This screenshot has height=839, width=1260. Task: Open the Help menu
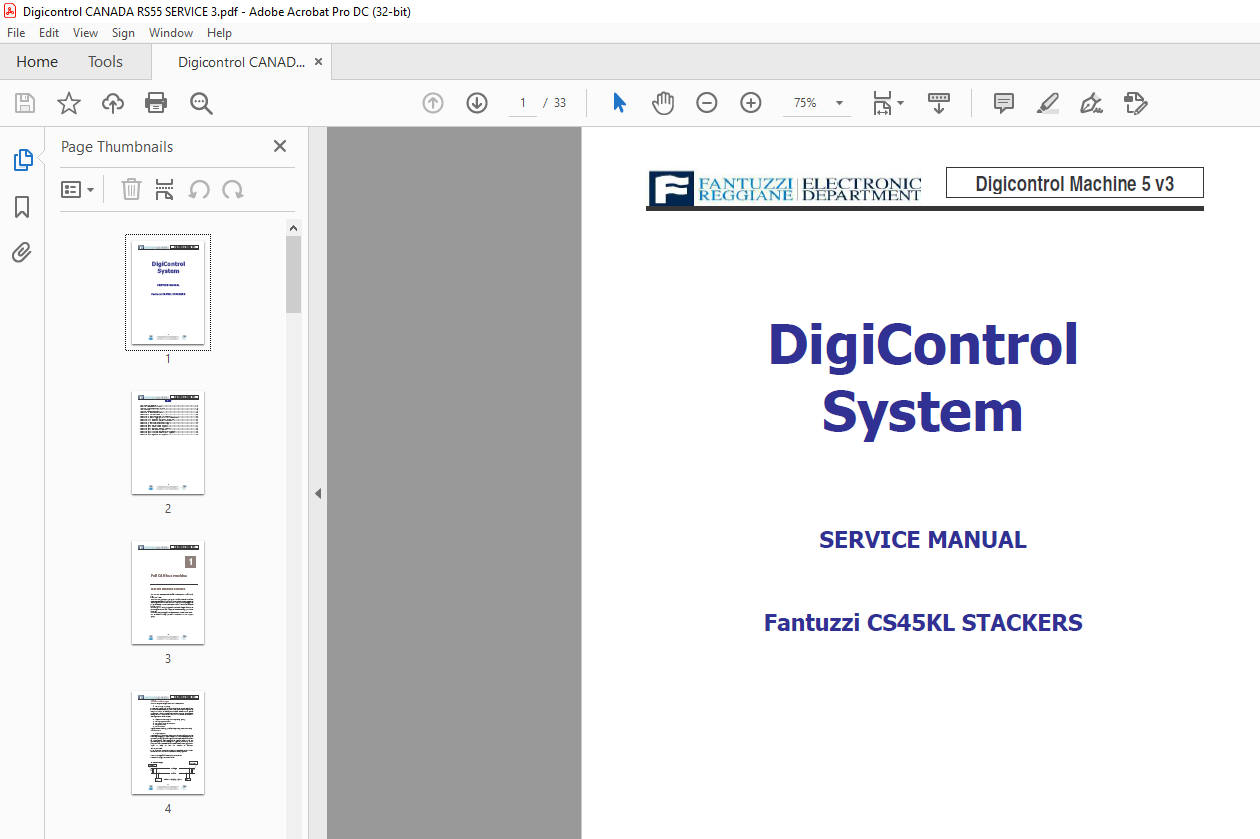pos(219,33)
